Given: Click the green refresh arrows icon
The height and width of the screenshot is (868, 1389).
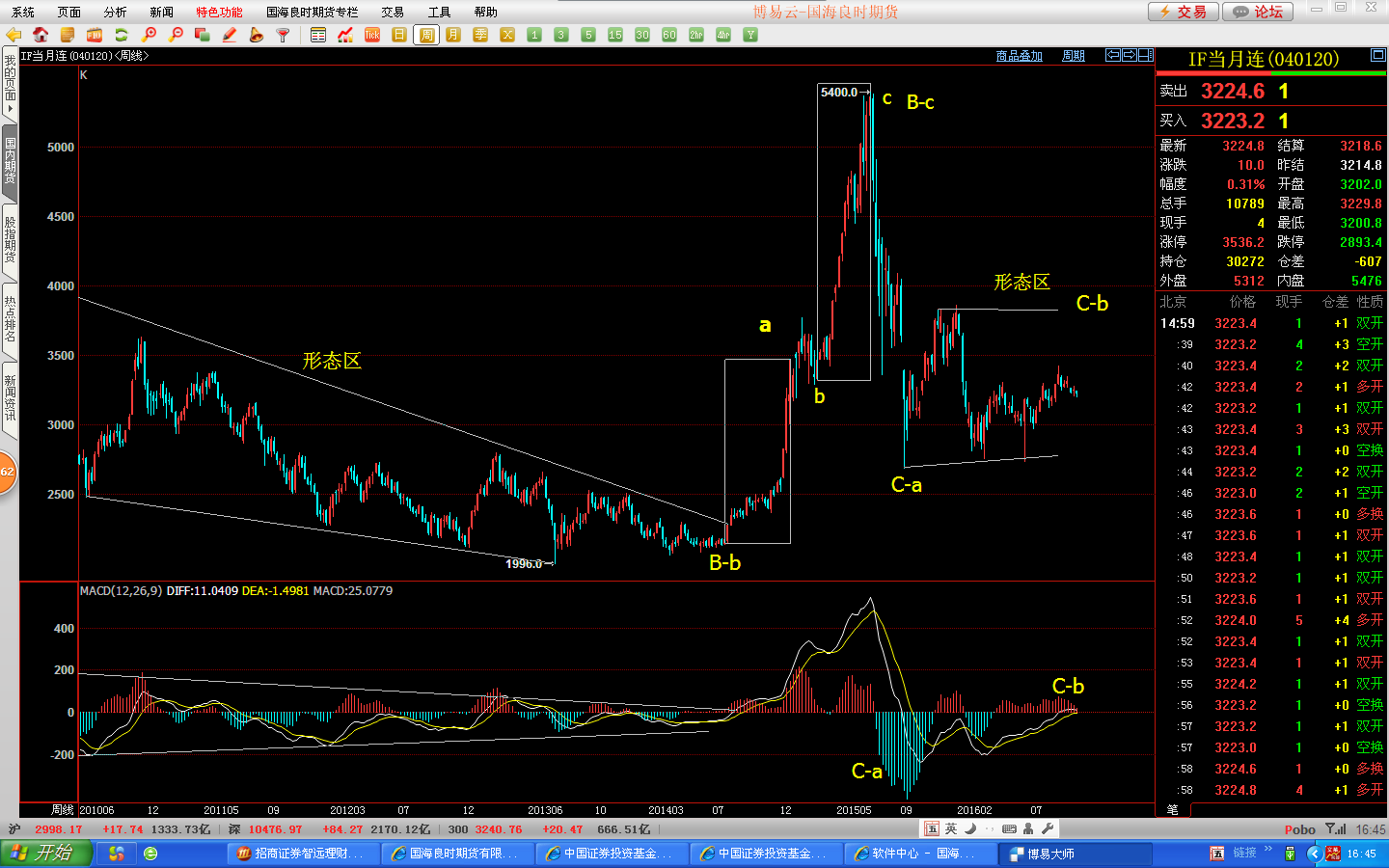Looking at the screenshot, I should click(x=122, y=35).
